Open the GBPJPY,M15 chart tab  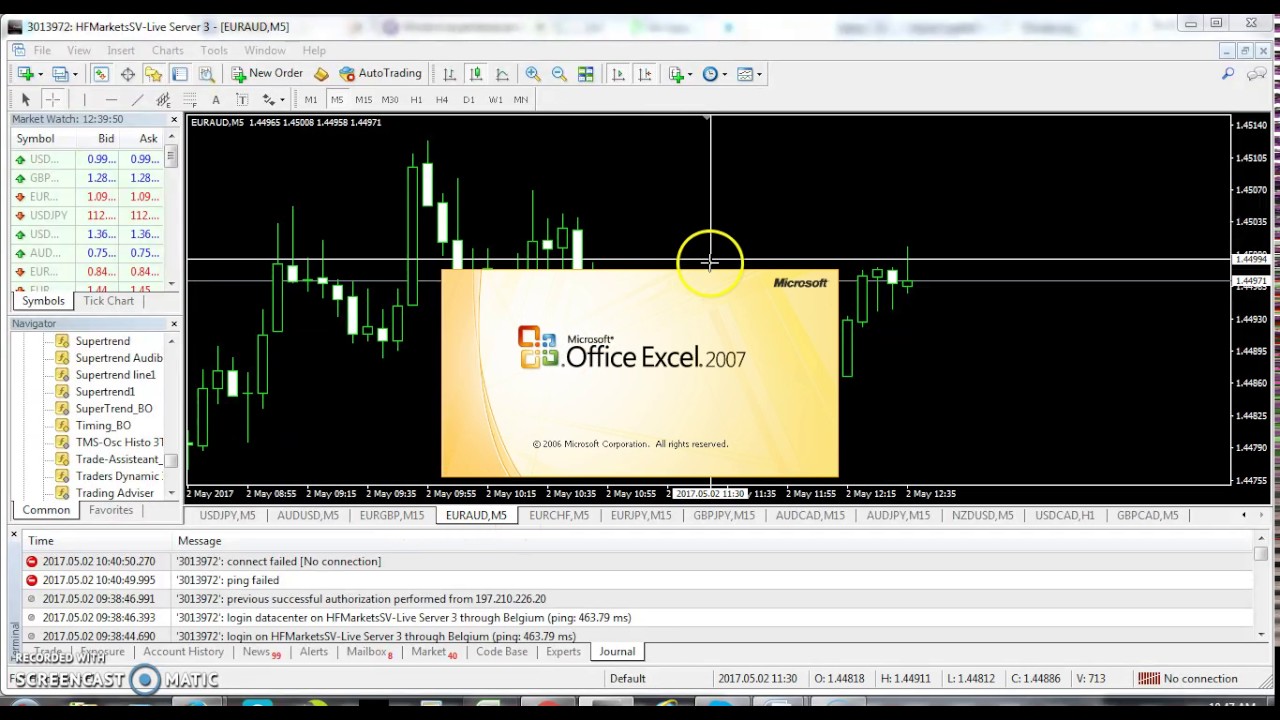[x=724, y=516]
